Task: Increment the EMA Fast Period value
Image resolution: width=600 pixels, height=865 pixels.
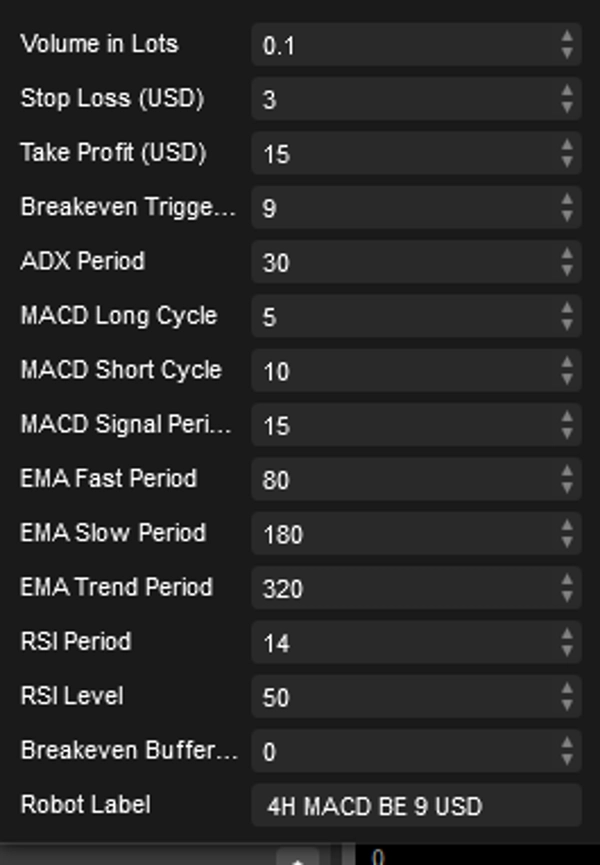Action: point(565,470)
